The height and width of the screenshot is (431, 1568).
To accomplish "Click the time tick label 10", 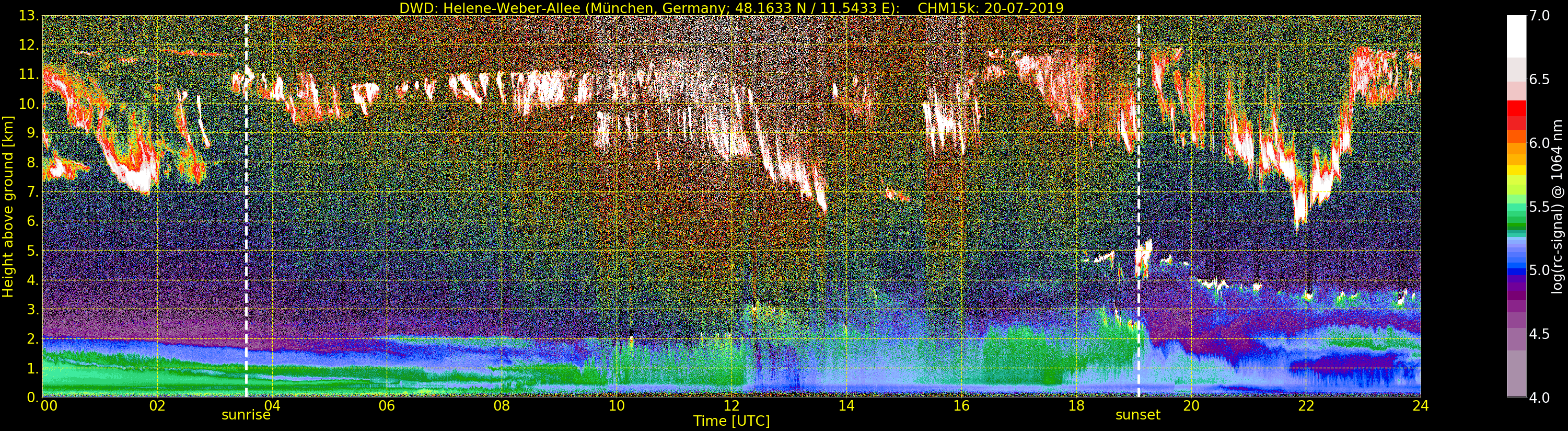I will click(x=617, y=405).
